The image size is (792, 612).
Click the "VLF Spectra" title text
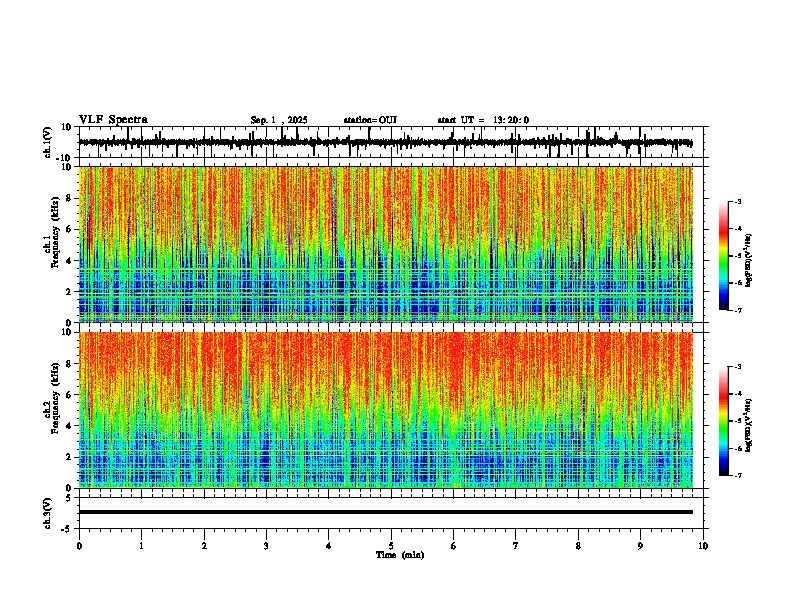point(113,120)
